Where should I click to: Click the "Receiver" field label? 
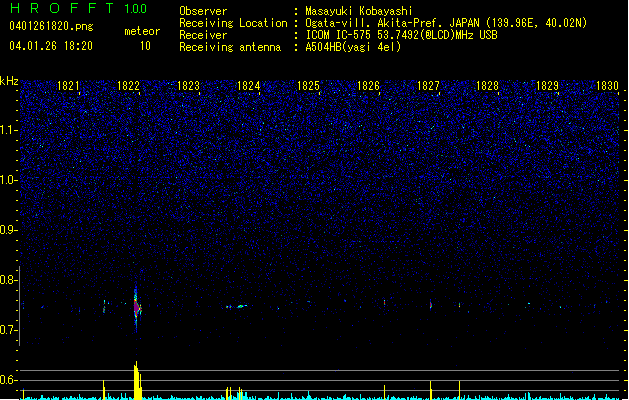203,35
